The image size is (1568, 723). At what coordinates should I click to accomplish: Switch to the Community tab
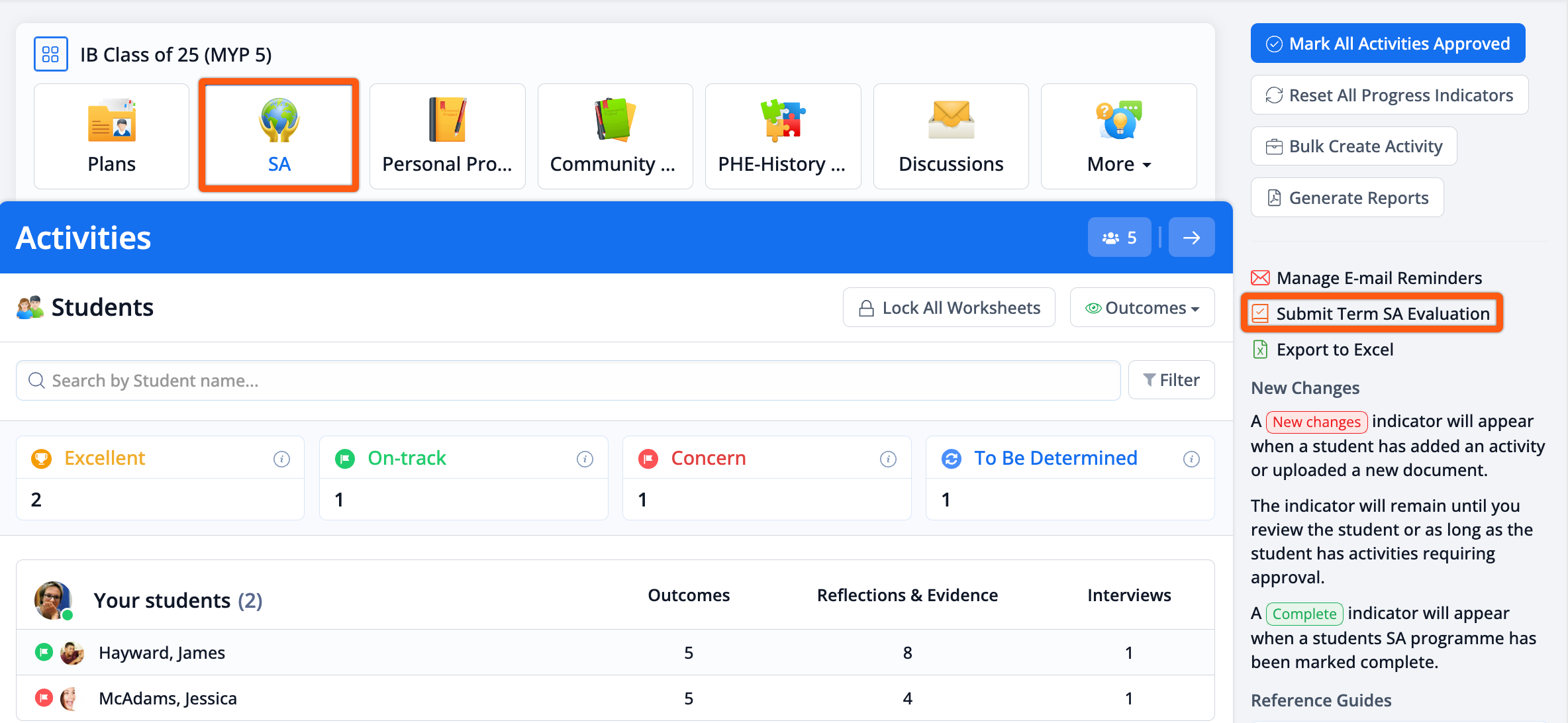[x=615, y=136]
